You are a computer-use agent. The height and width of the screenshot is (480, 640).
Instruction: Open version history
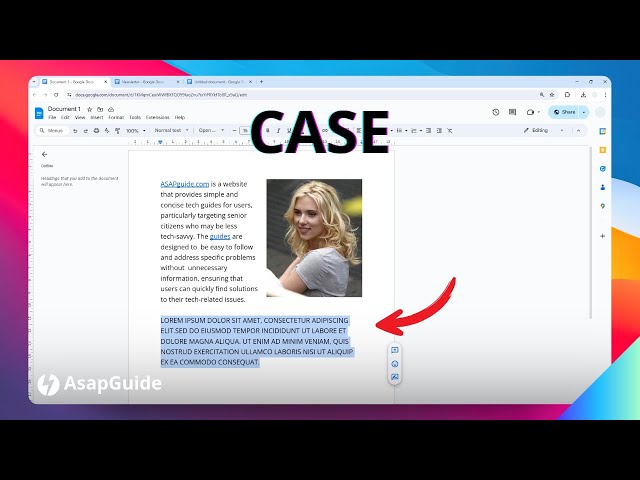496,112
